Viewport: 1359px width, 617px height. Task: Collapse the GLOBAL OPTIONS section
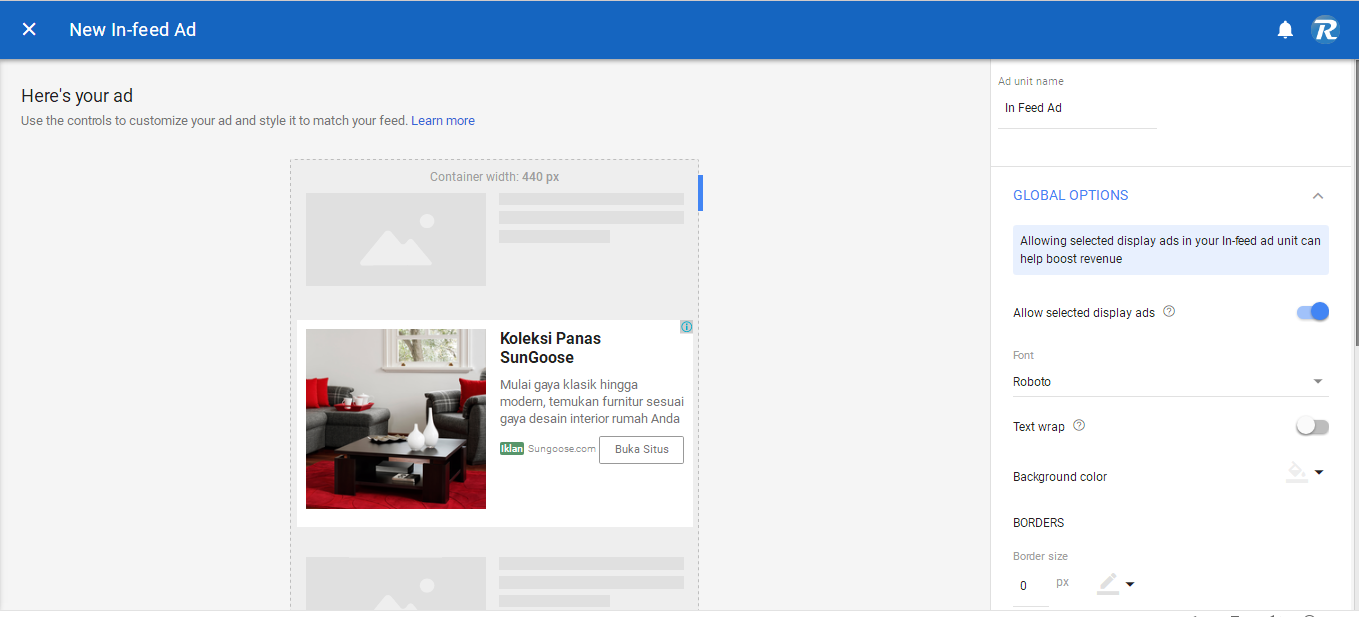(1318, 195)
